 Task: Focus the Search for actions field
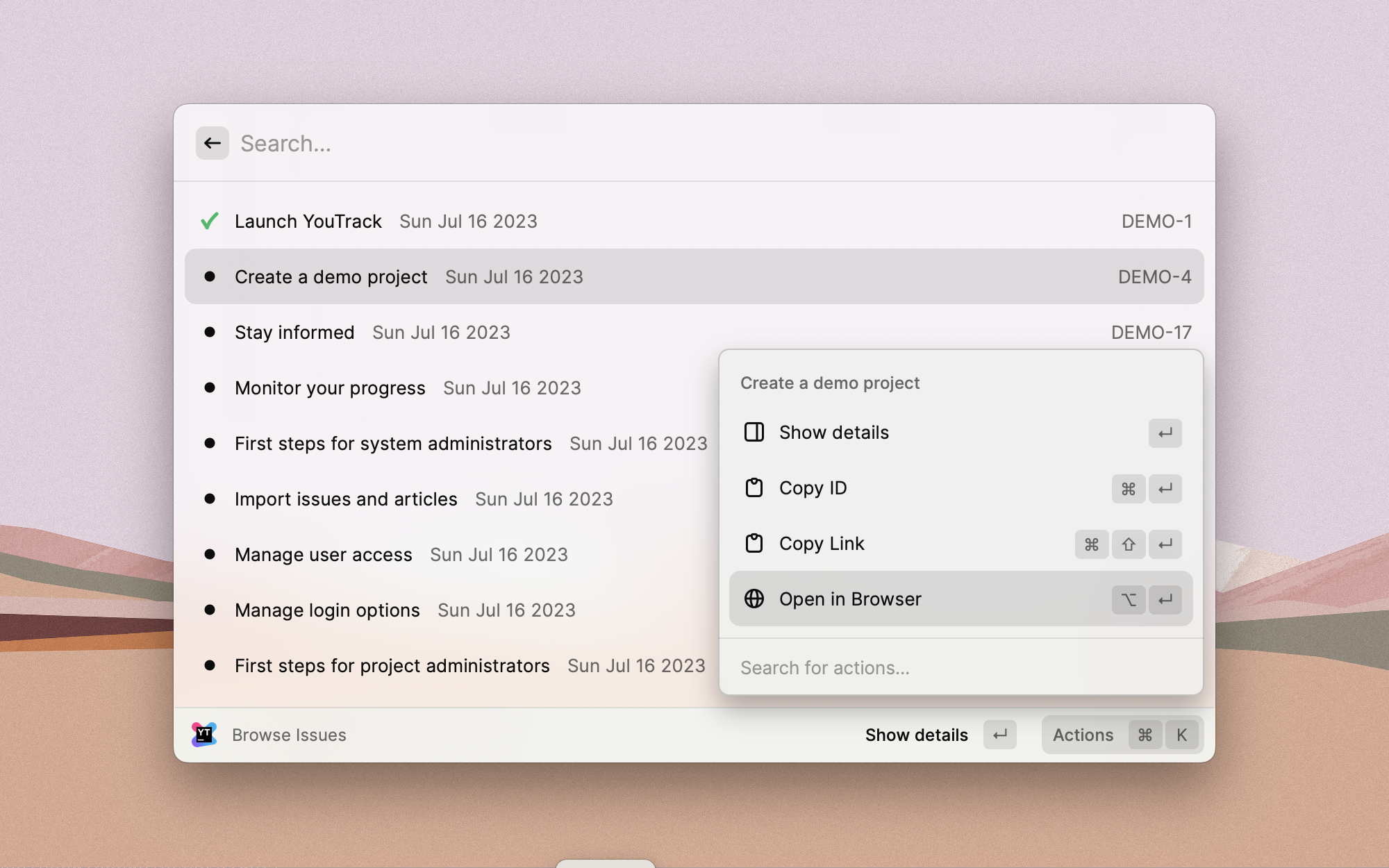pos(961,667)
